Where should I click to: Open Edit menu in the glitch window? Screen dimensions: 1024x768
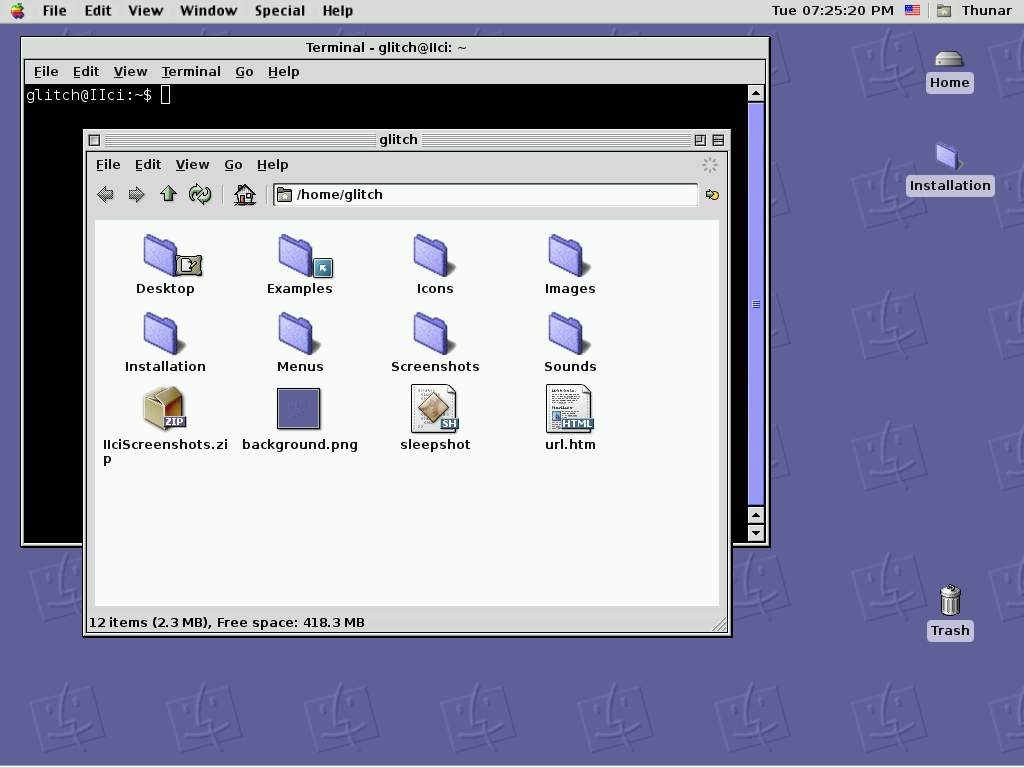(148, 165)
